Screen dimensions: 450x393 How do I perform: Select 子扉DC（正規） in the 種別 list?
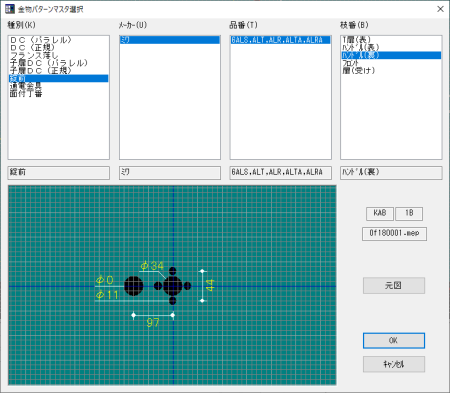[x=58, y=71]
